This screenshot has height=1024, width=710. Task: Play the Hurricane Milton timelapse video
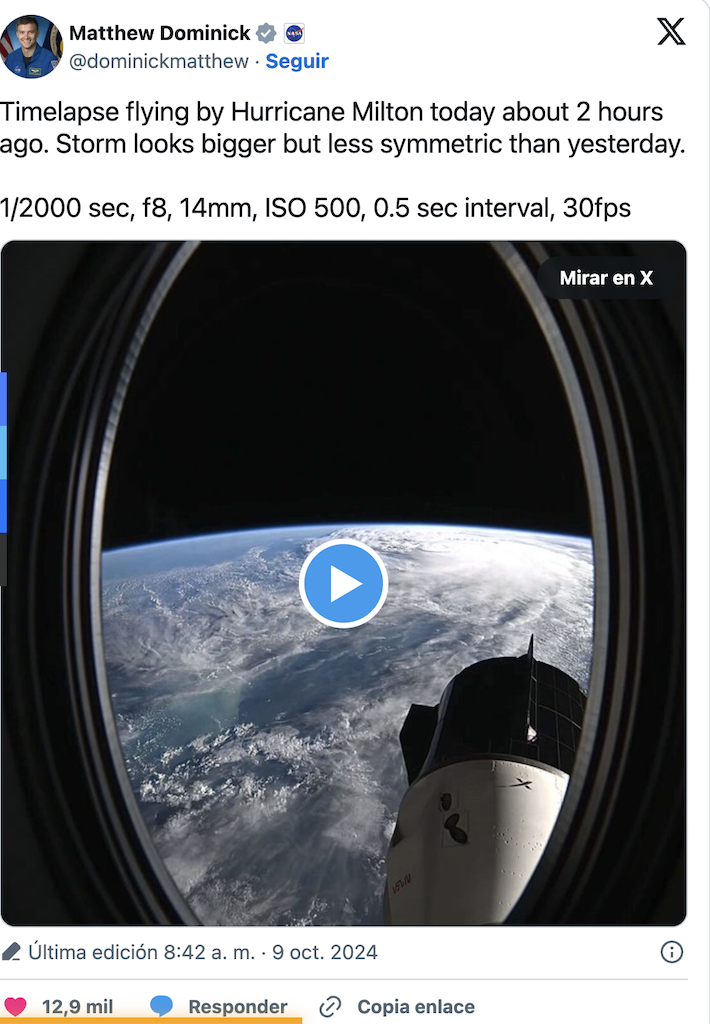tap(344, 583)
